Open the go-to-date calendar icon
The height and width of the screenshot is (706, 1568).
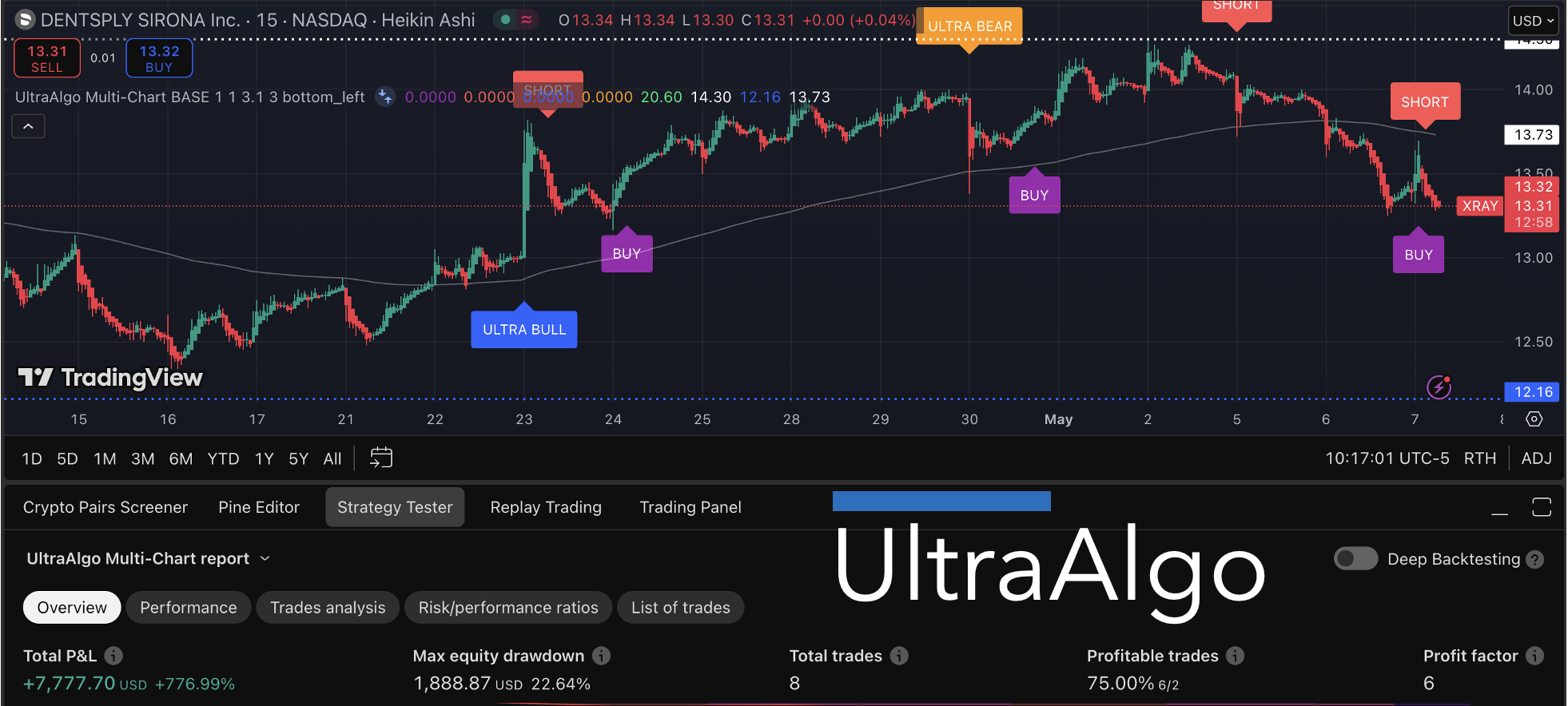pos(381,458)
